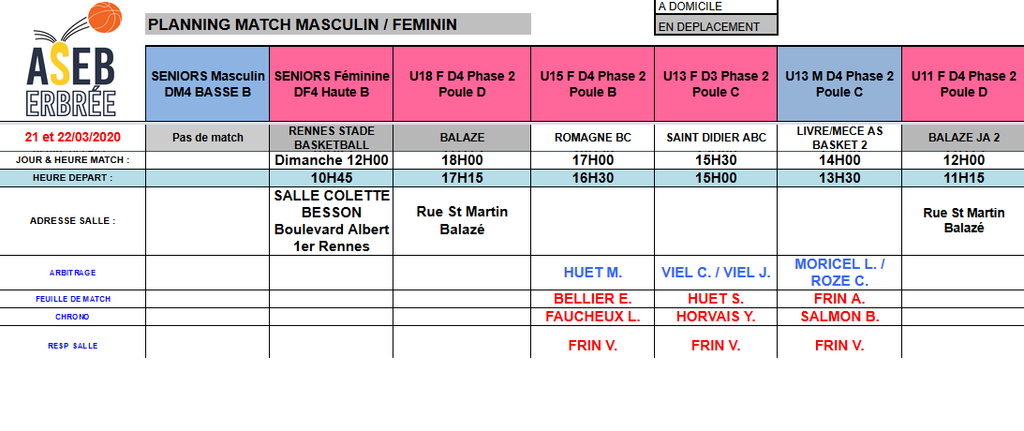This screenshot has width=1024, height=431.
Task: Select the SENIORS Féminine DF4 Haute B header
Action: pos(331,84)
